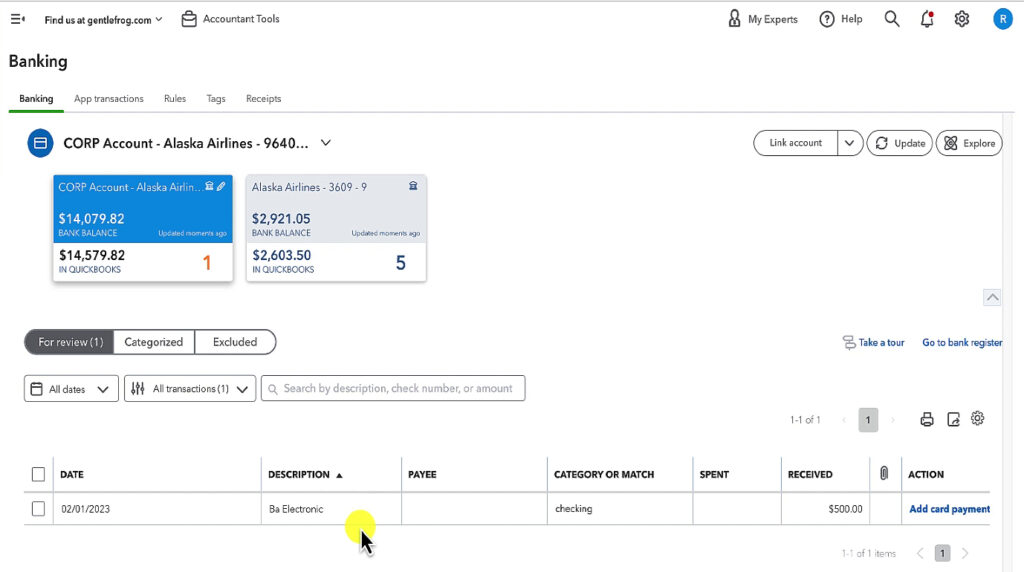Open the notifications bell
1024x572 pixels.
[927, 19]
